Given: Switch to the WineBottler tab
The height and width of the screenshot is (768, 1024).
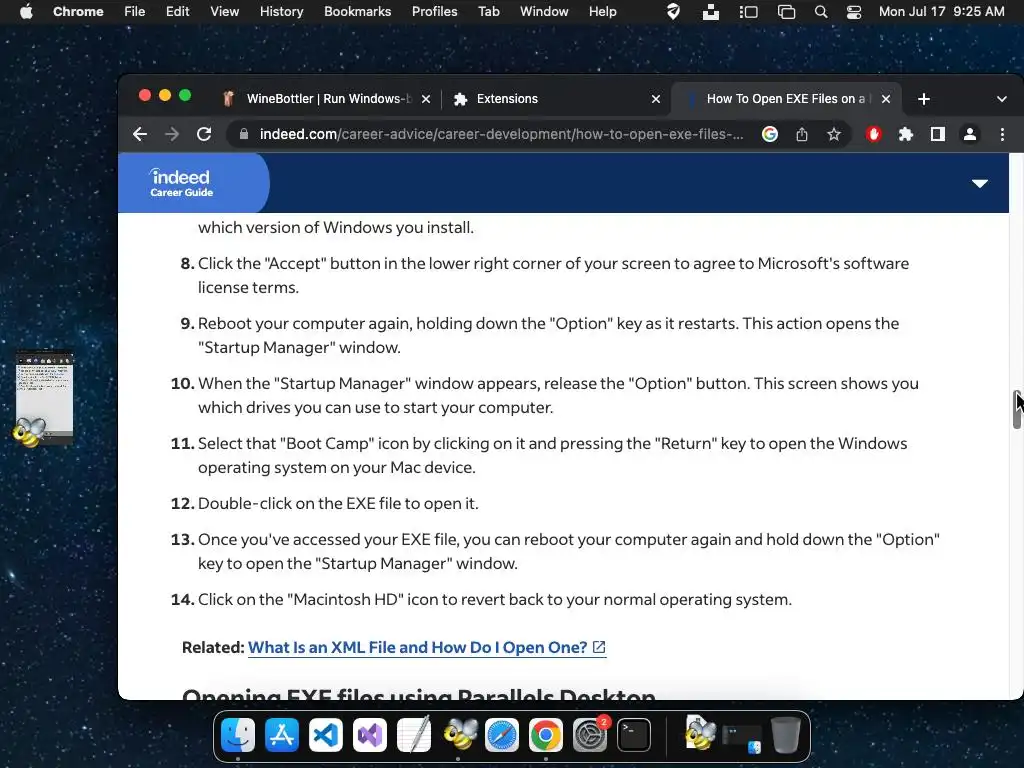Looking at the screenshot, I should [x=327, y=99].
